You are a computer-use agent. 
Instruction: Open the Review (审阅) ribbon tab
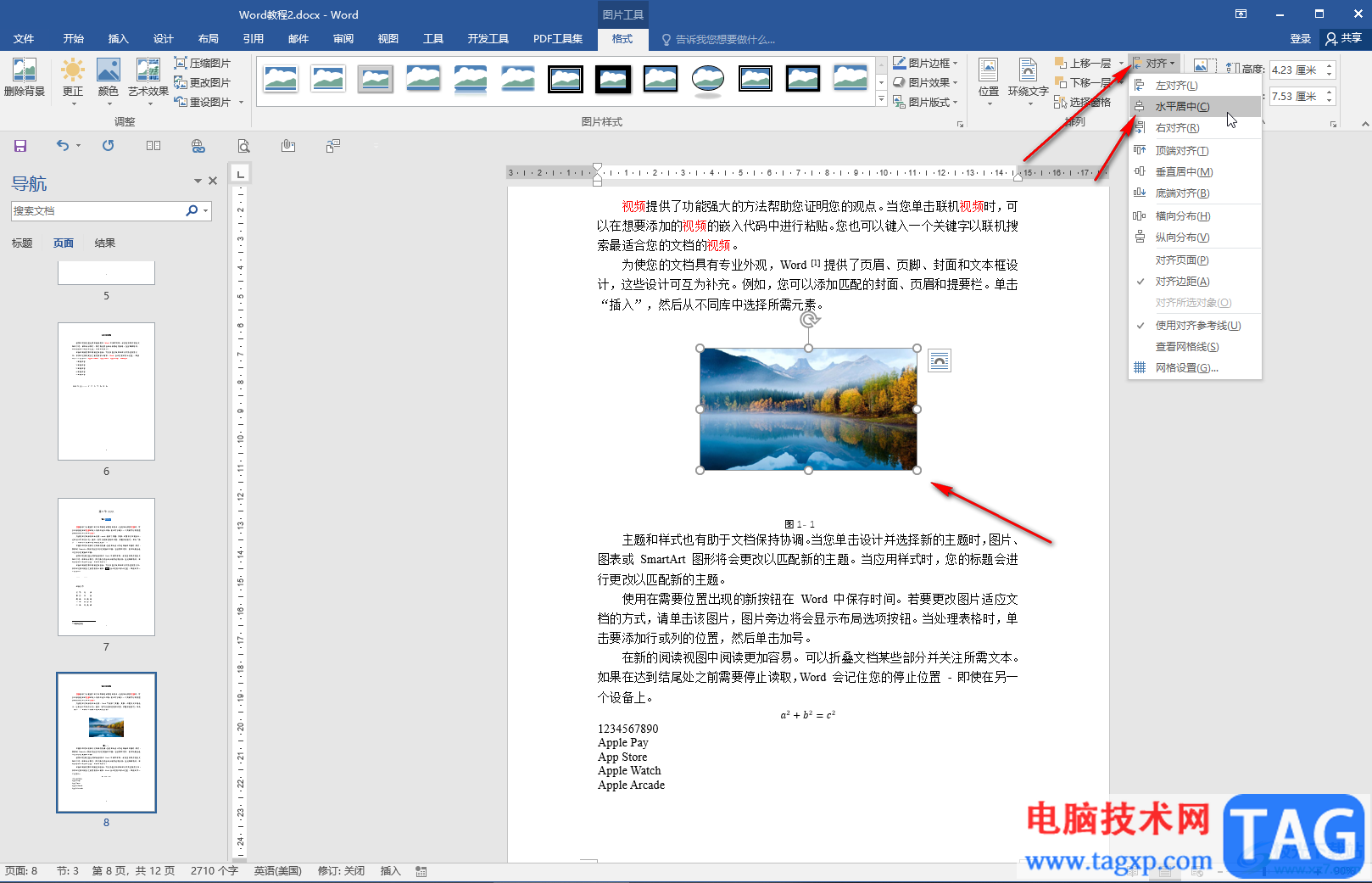click(x=343, y=39)
